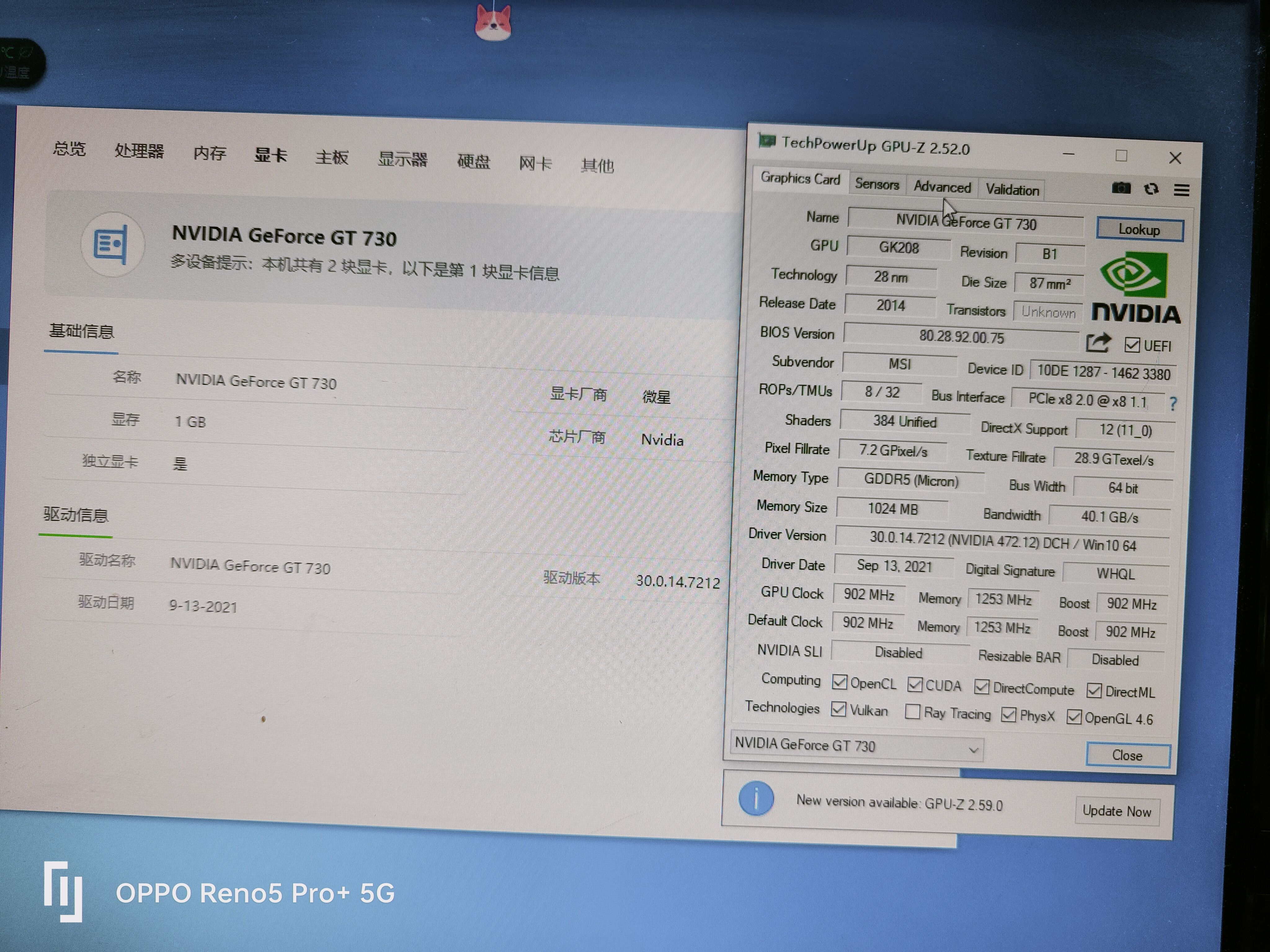
Task: Select the 硬盘 tab
Action: tap(473, 162)
